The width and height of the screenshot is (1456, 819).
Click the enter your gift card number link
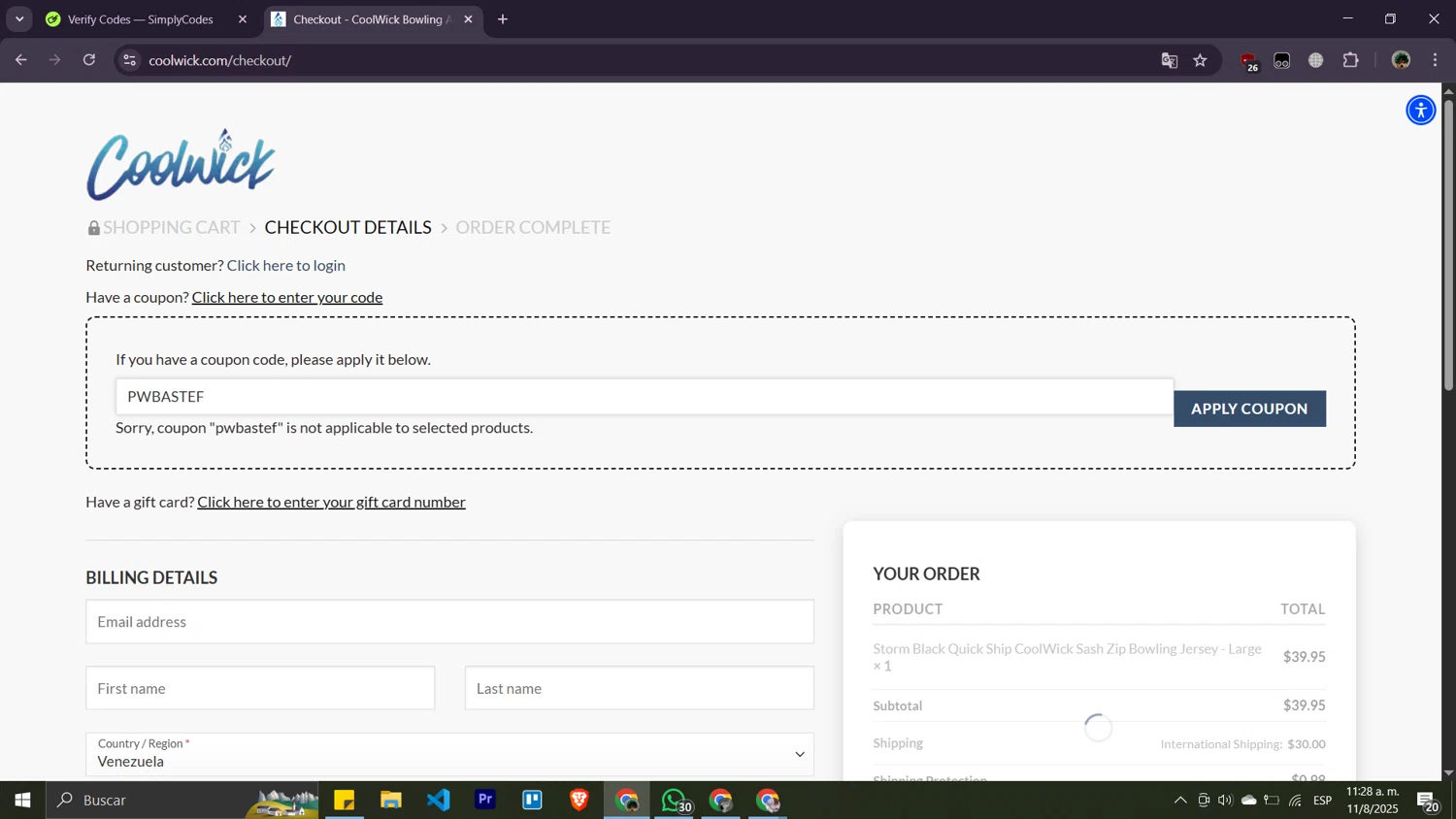point(331,502)
